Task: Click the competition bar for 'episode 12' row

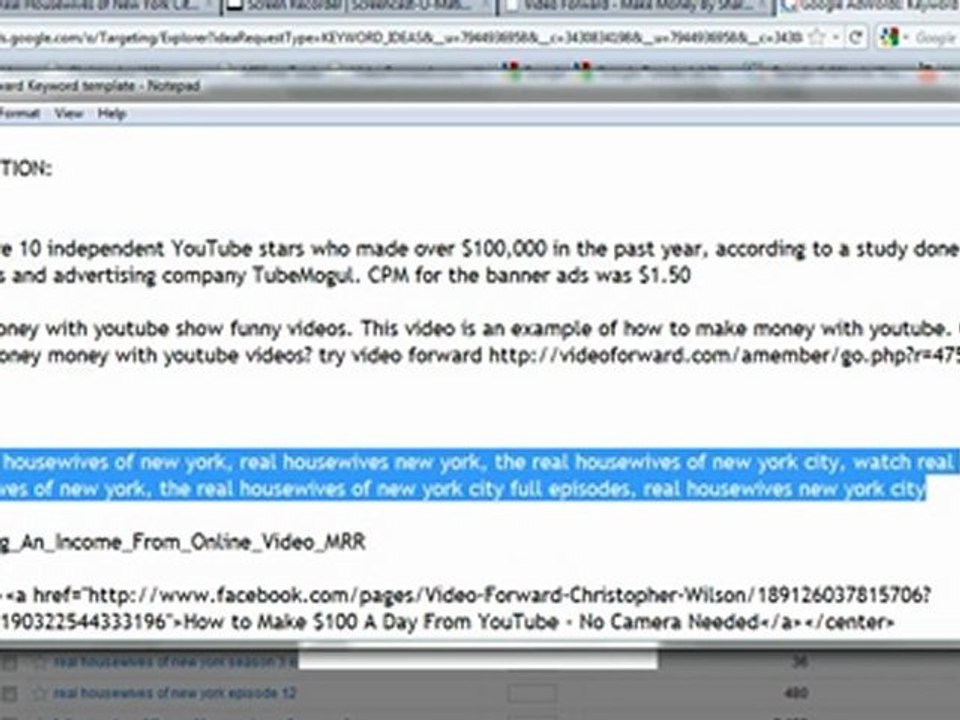Action: click(531, 694)
